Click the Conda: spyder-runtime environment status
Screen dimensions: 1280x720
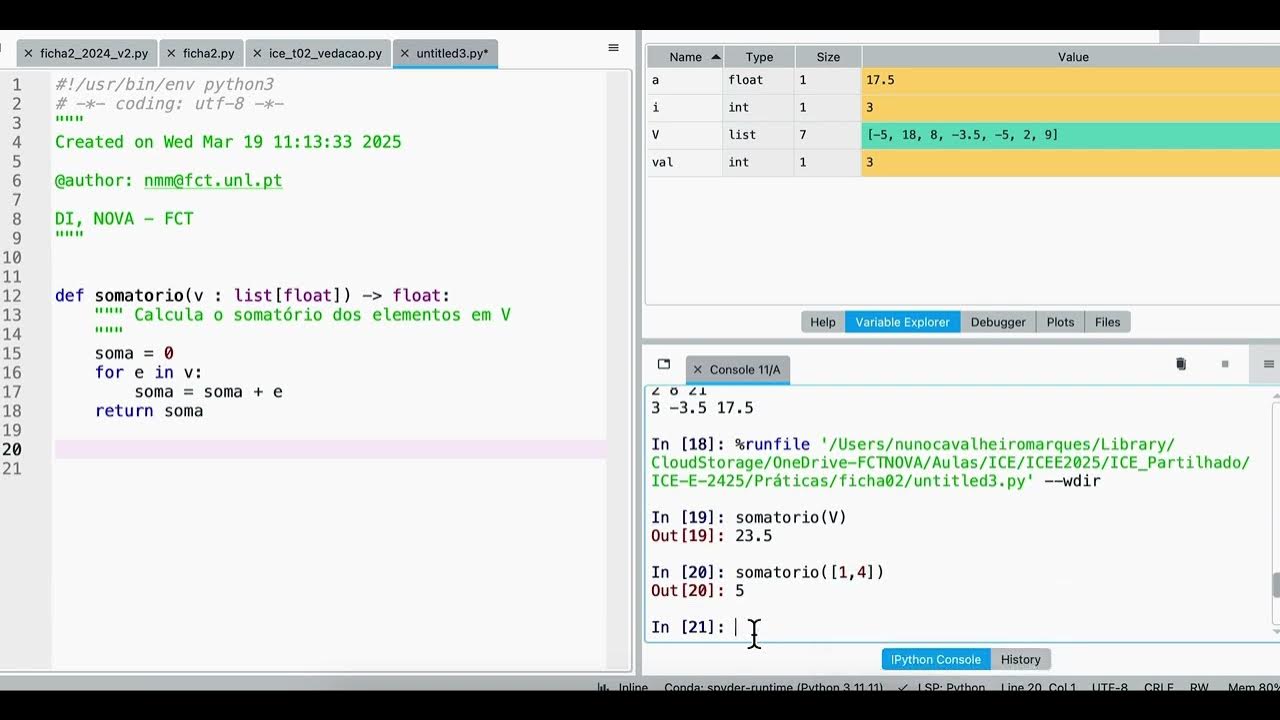tap(773, 688)
